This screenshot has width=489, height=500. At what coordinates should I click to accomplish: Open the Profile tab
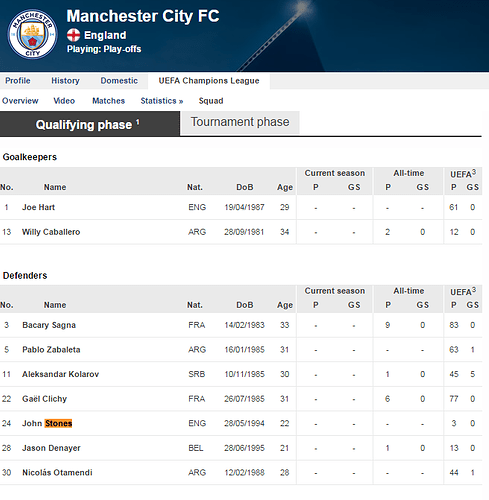18,81
